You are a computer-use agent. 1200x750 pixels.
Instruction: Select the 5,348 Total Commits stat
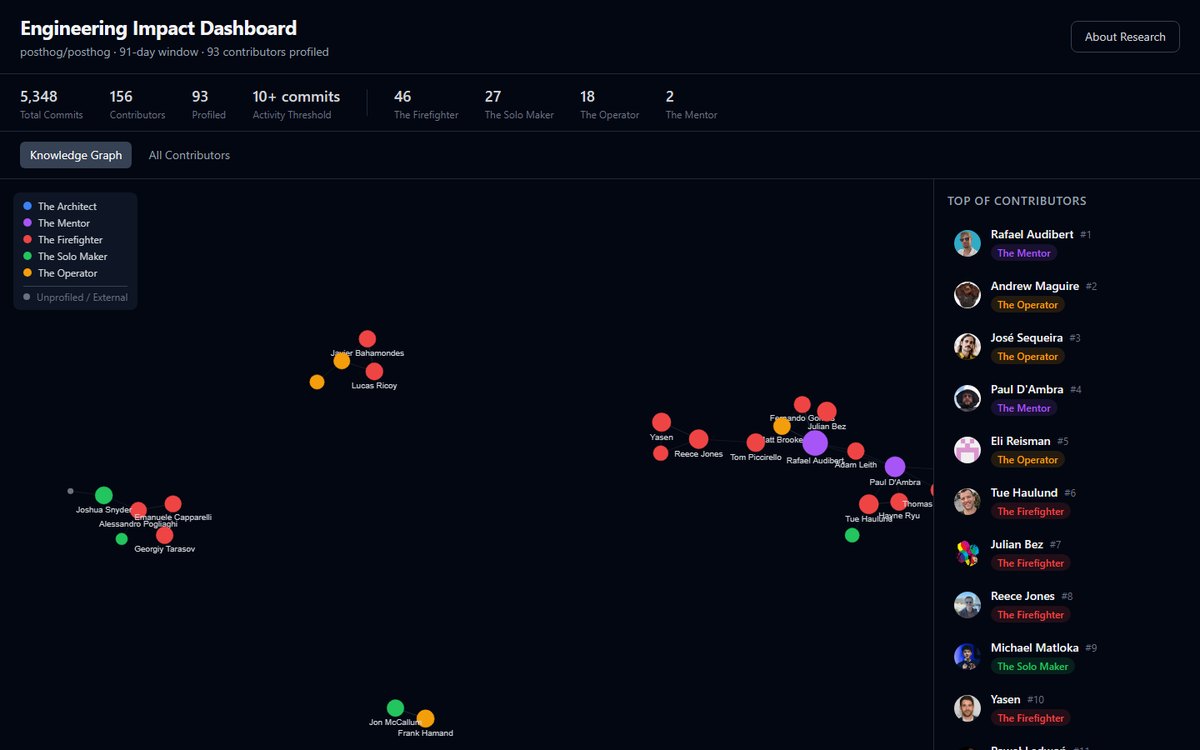[51, 104]
